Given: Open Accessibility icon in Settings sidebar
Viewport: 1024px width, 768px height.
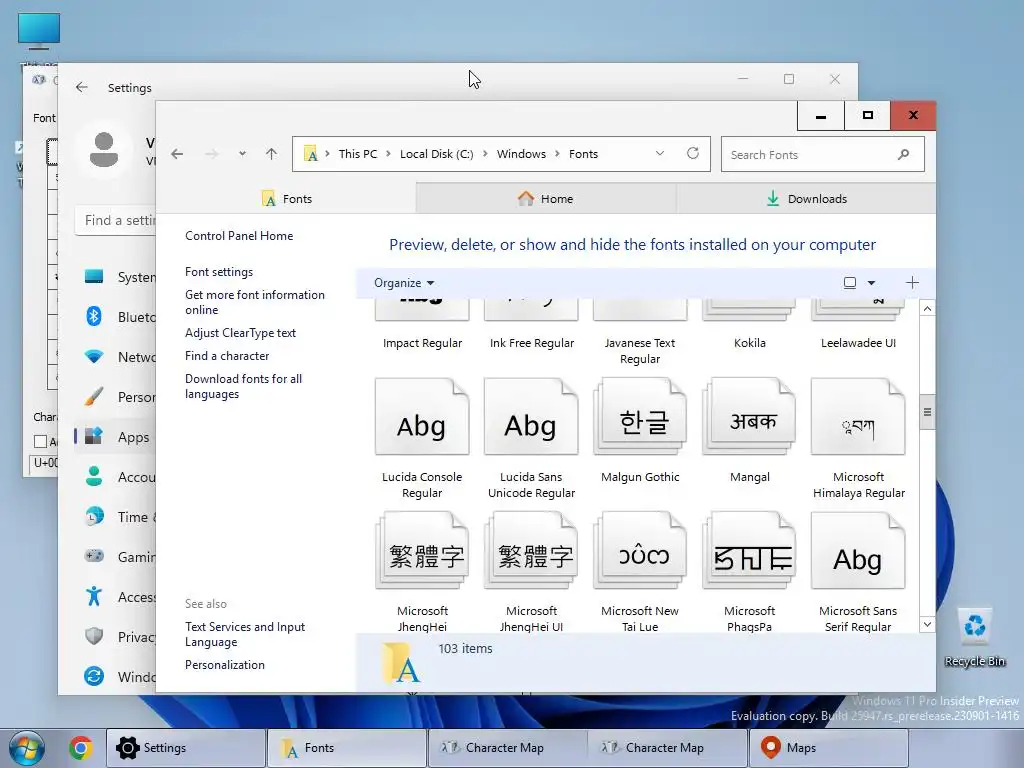Looking at the screenshot, I should pyautogui.click(x=94, y=596).
